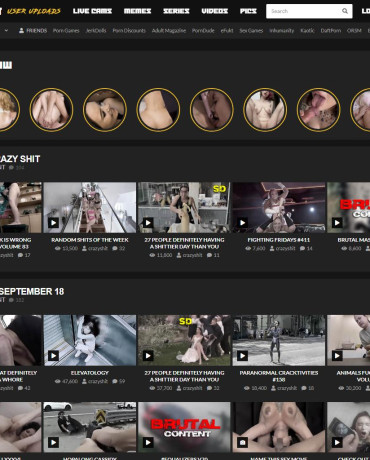
Task: Click the comment bubble icon below September 18 heading
Action: (11, 300)
